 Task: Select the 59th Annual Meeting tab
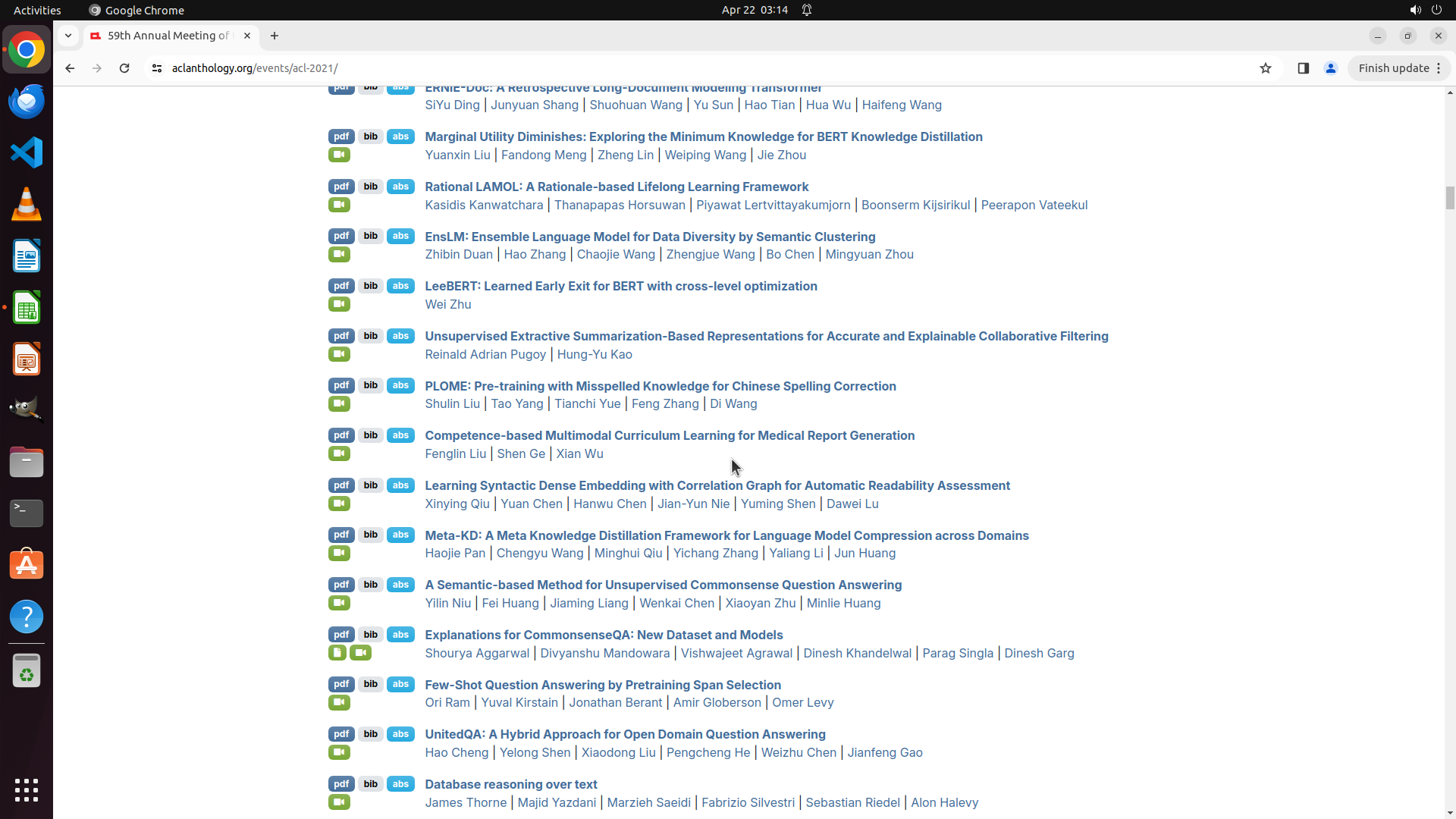tap(168, 36)
